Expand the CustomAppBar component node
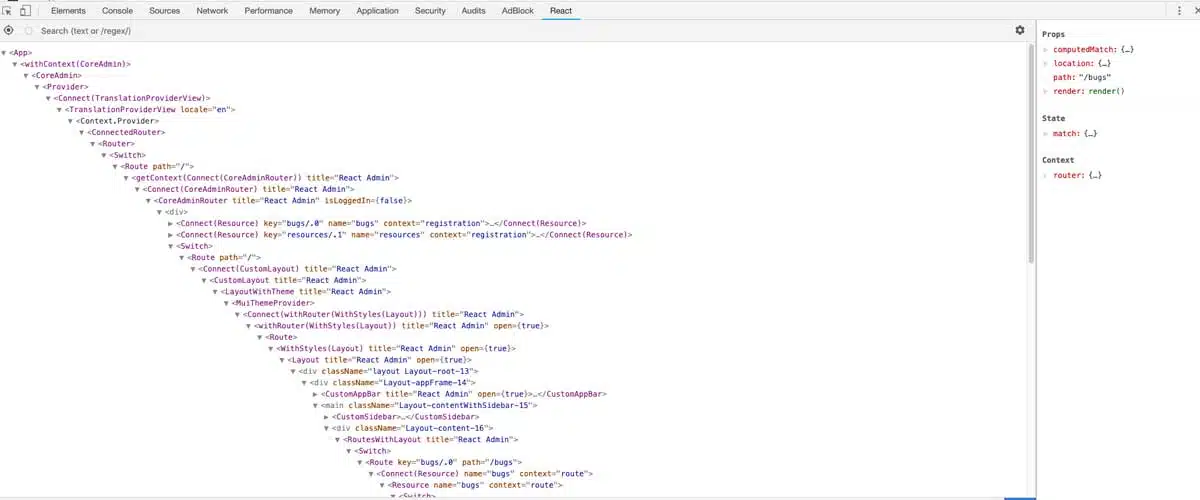The image size is (1200, 500). [x=315, y=395]
